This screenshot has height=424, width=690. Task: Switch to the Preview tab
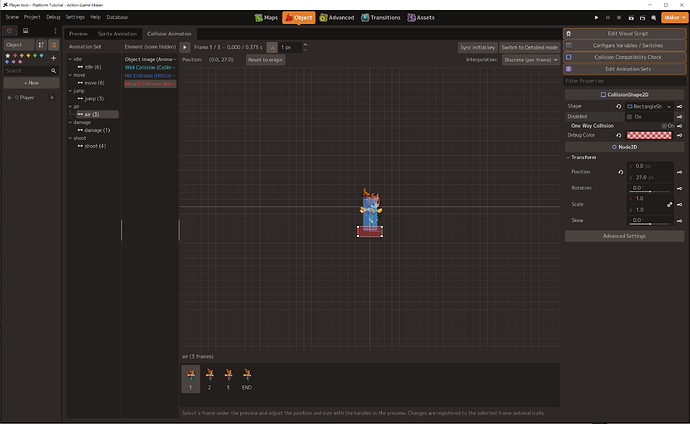(78, 34)
